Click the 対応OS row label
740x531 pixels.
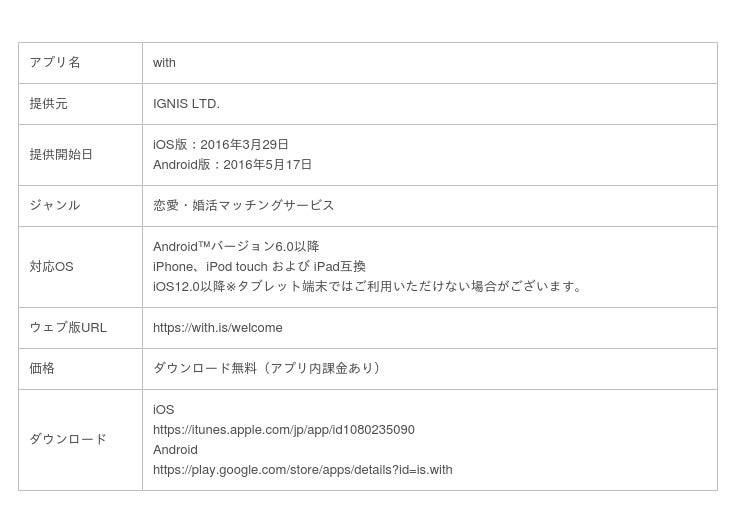[52, 267]
